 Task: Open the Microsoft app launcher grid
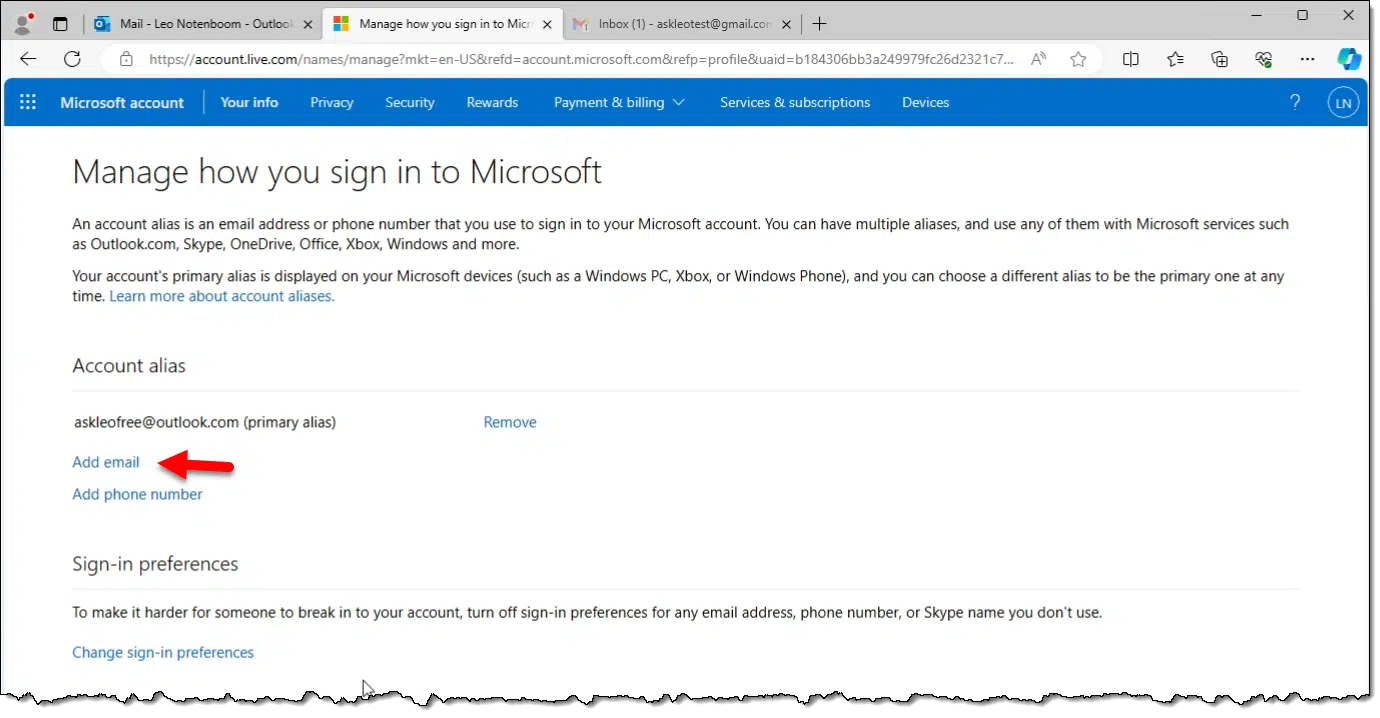(x=28, y=102)
